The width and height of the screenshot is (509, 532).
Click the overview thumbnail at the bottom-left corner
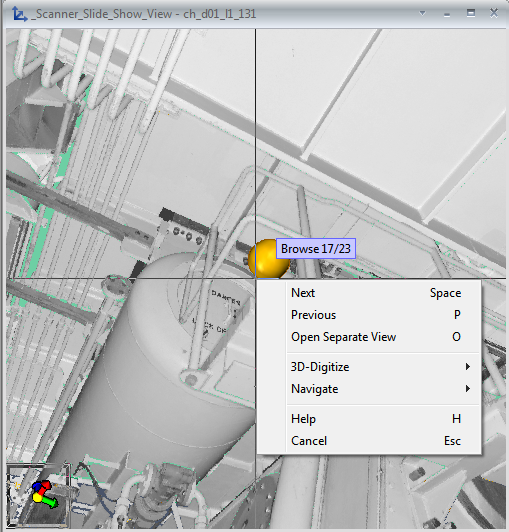38,495
